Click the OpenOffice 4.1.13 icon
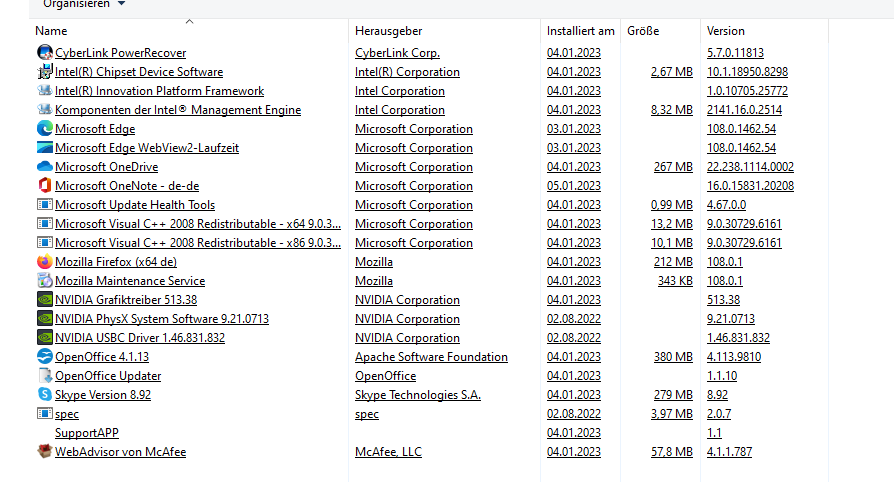This screenshot has width=894, height=482. [x=44, y=357]
